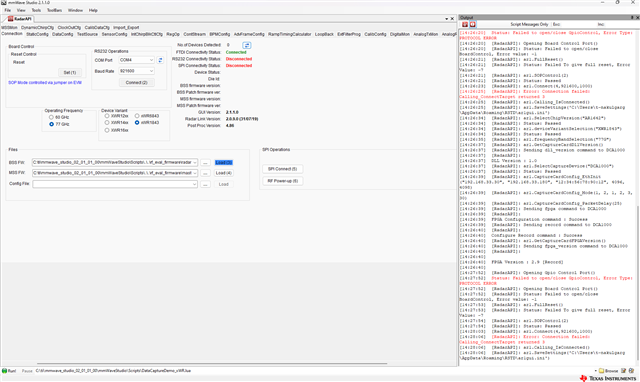Select XWR12xx device variant
The height and width of the screenshot is (382, 640).
pyautogui.click(x=107, y=116)
